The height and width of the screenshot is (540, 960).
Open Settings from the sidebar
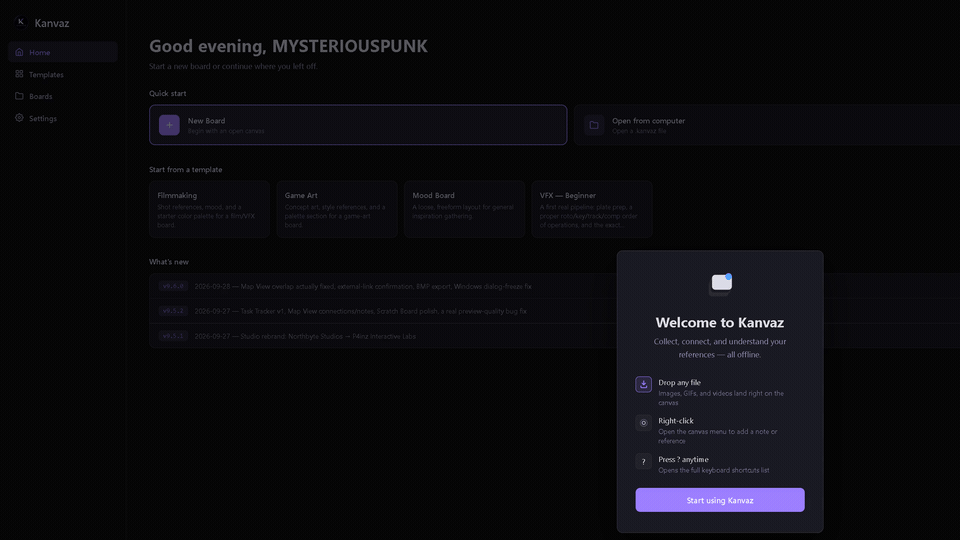63,118
